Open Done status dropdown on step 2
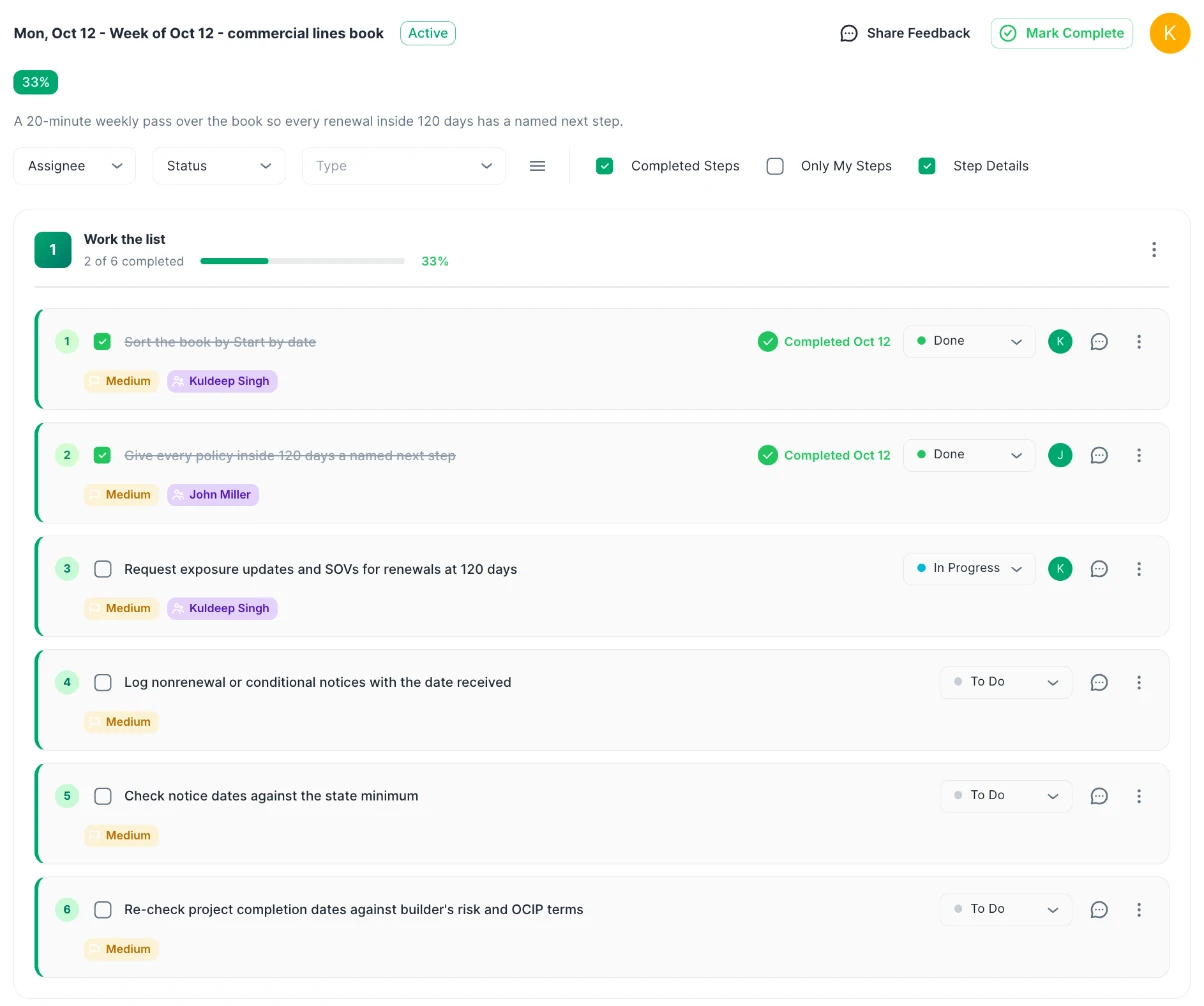The width and height of the screenshot is (1204, 1006). click(x=969, y=455)
